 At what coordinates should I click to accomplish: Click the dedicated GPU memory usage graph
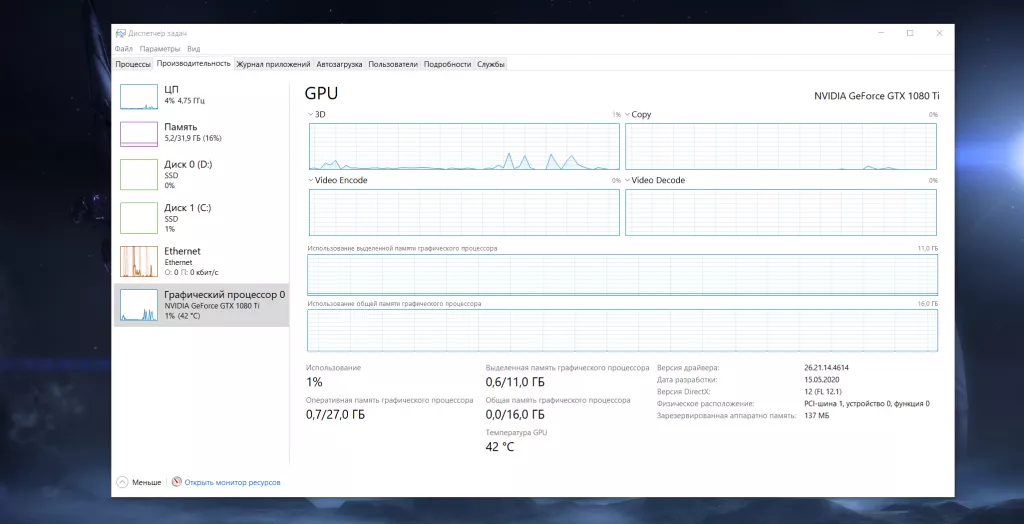[622, 275]
